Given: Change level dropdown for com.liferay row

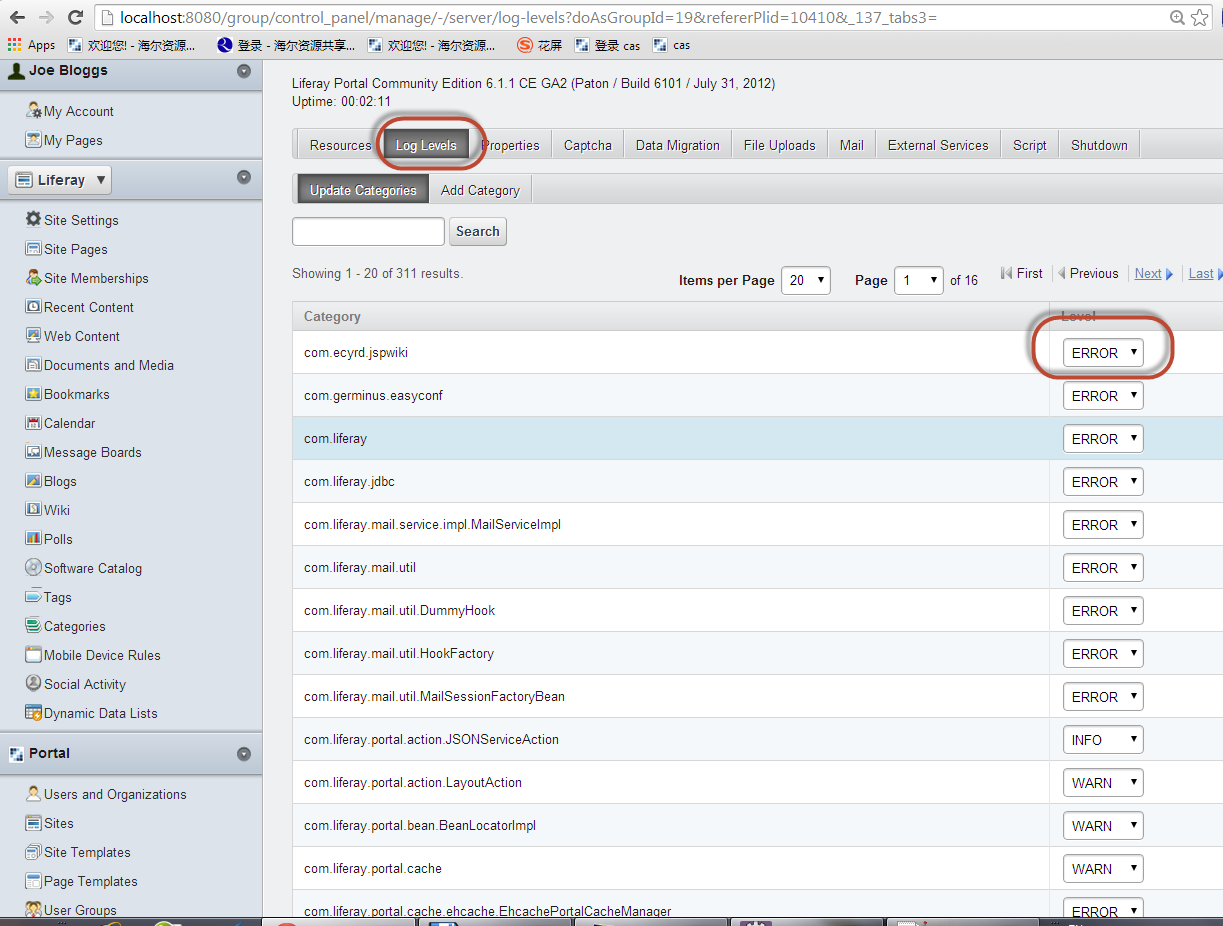Looking at the screenshot, I should click(x=1103, y=439).
